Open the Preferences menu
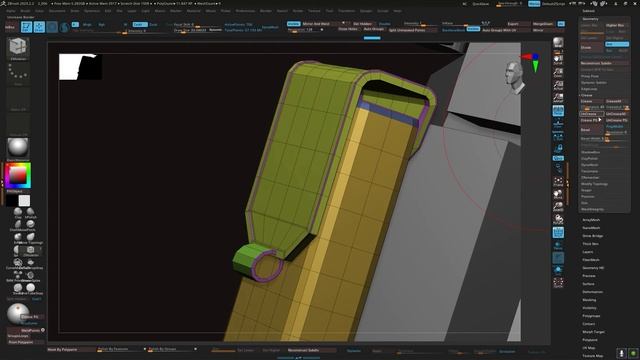640x360 pixels. coord(245,11)
